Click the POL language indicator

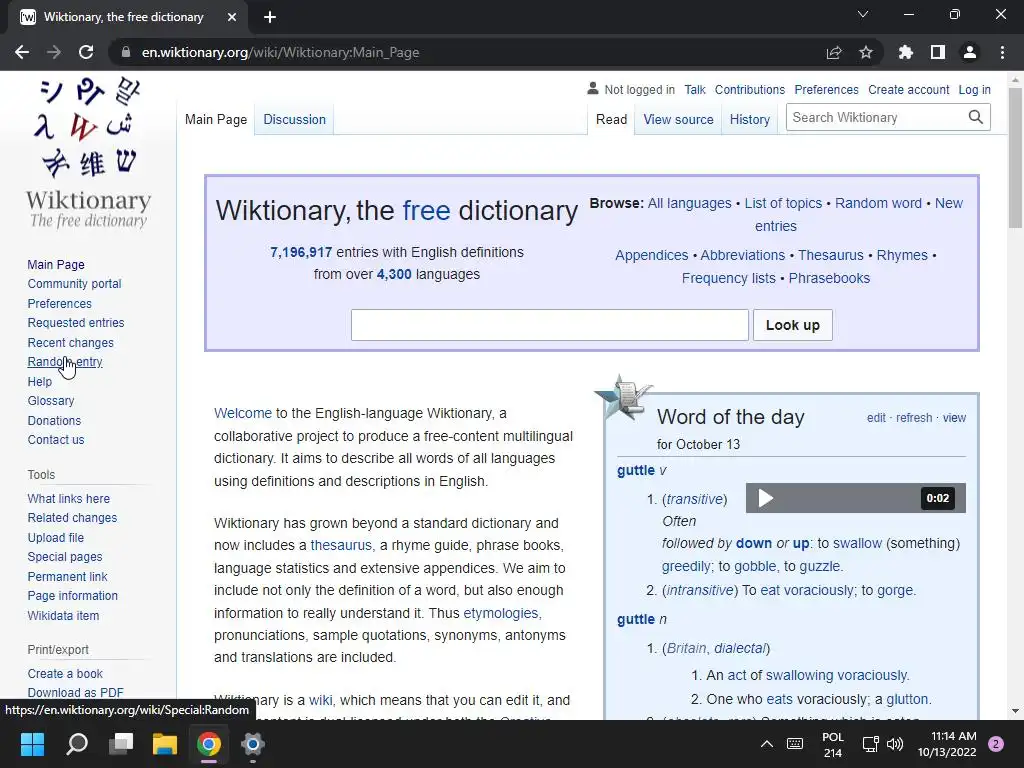pos(833,744)
